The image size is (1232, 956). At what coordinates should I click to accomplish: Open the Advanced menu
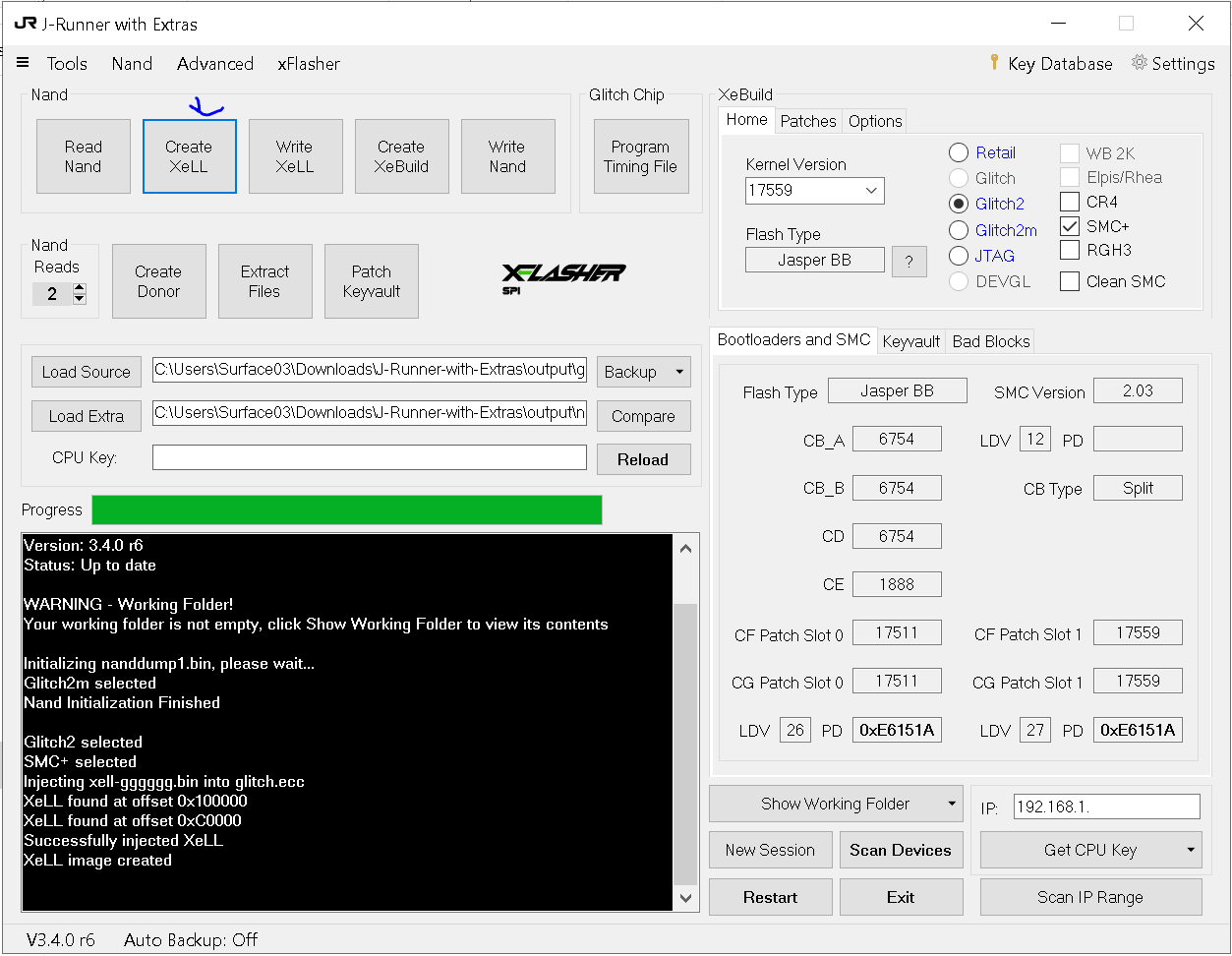215,63
